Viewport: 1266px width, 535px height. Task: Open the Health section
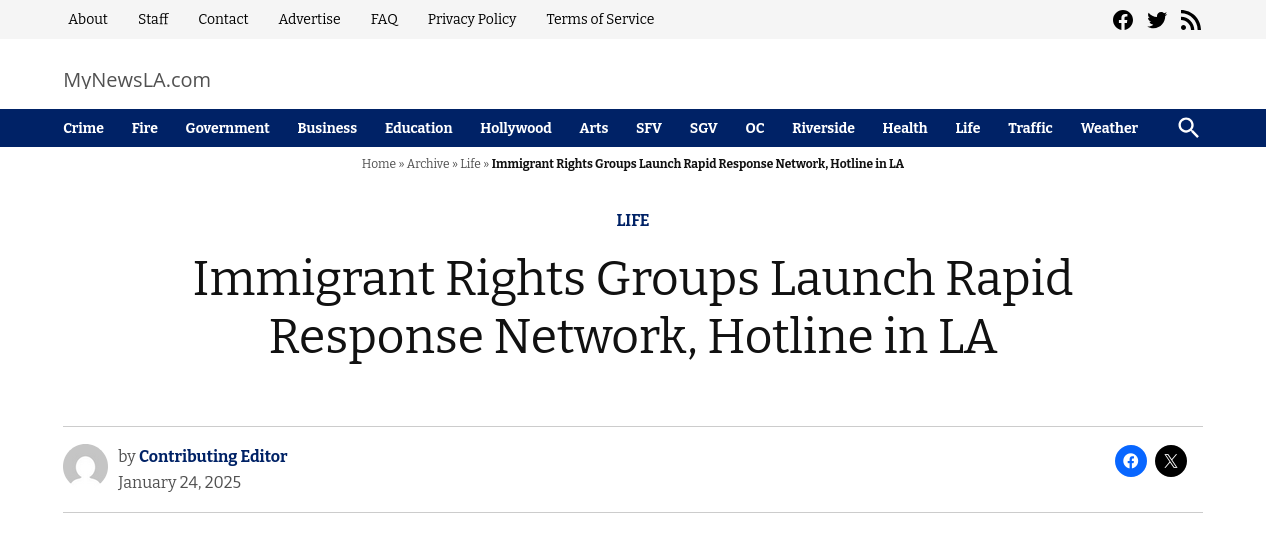pyautogui.click(x=905, y=128)
